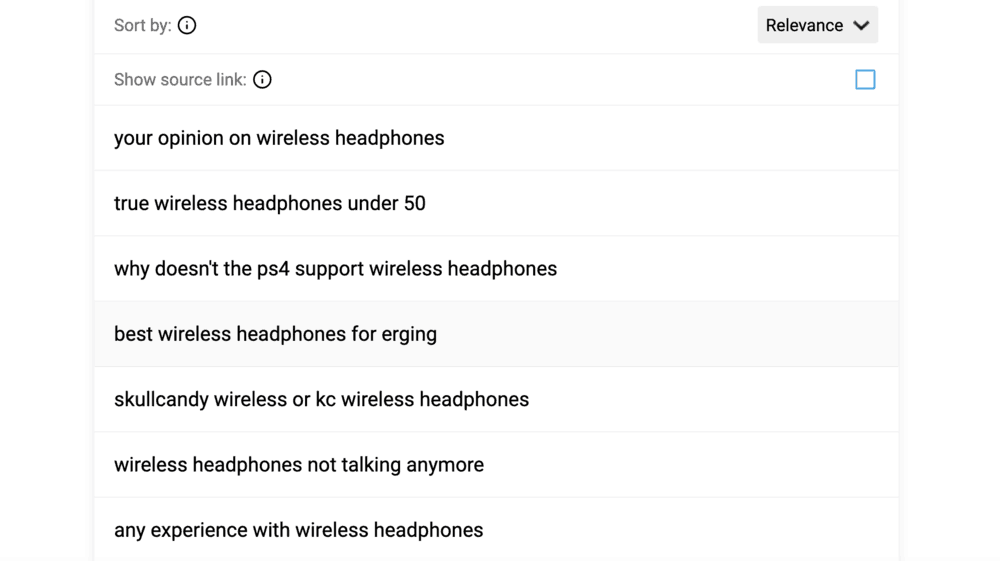Select 'best wireless headphones for erging'
Viewport: 1000px width, 561px height.
point(275,334)
